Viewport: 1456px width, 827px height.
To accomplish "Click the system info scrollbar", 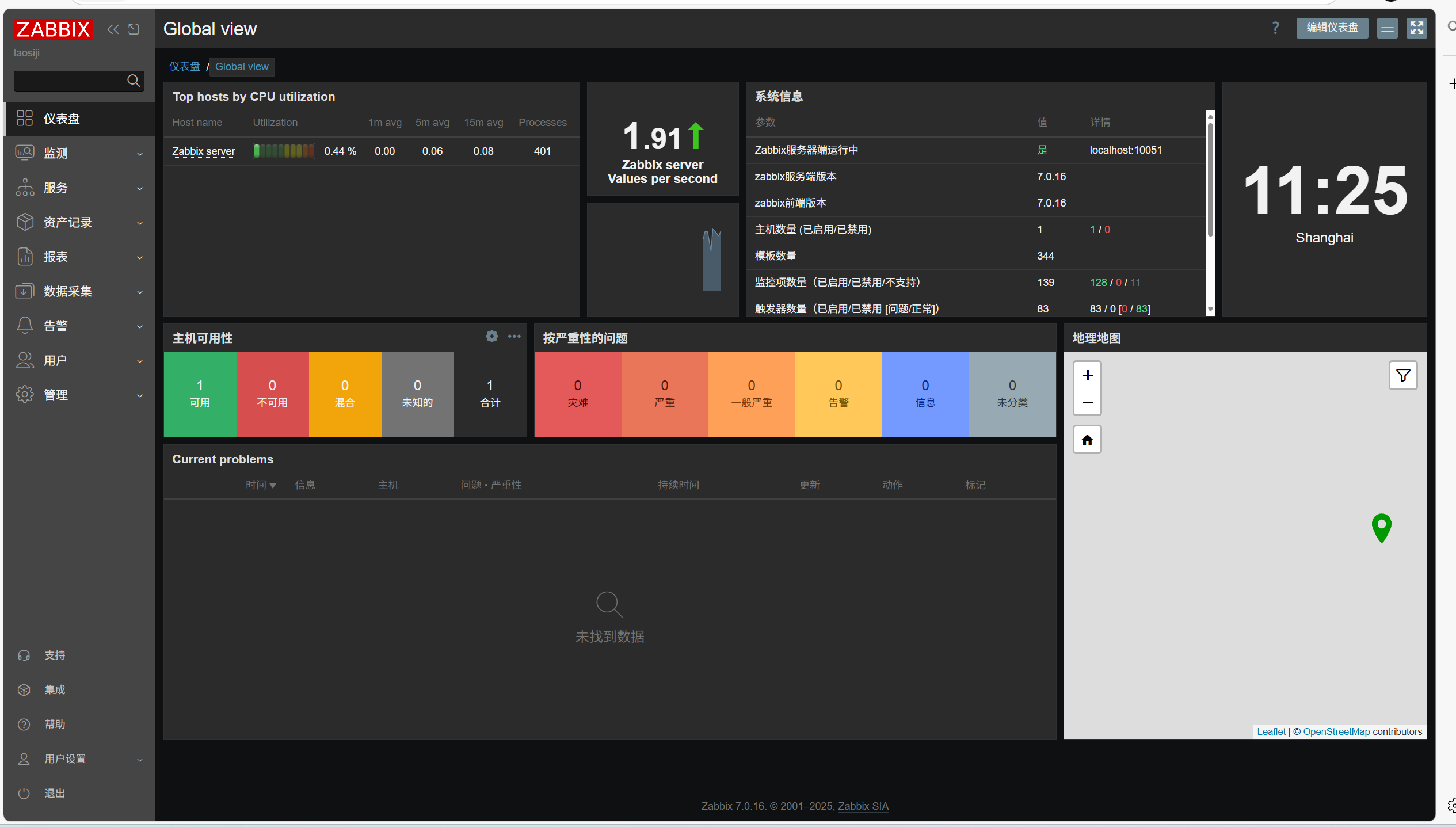I will (1210, 179).
